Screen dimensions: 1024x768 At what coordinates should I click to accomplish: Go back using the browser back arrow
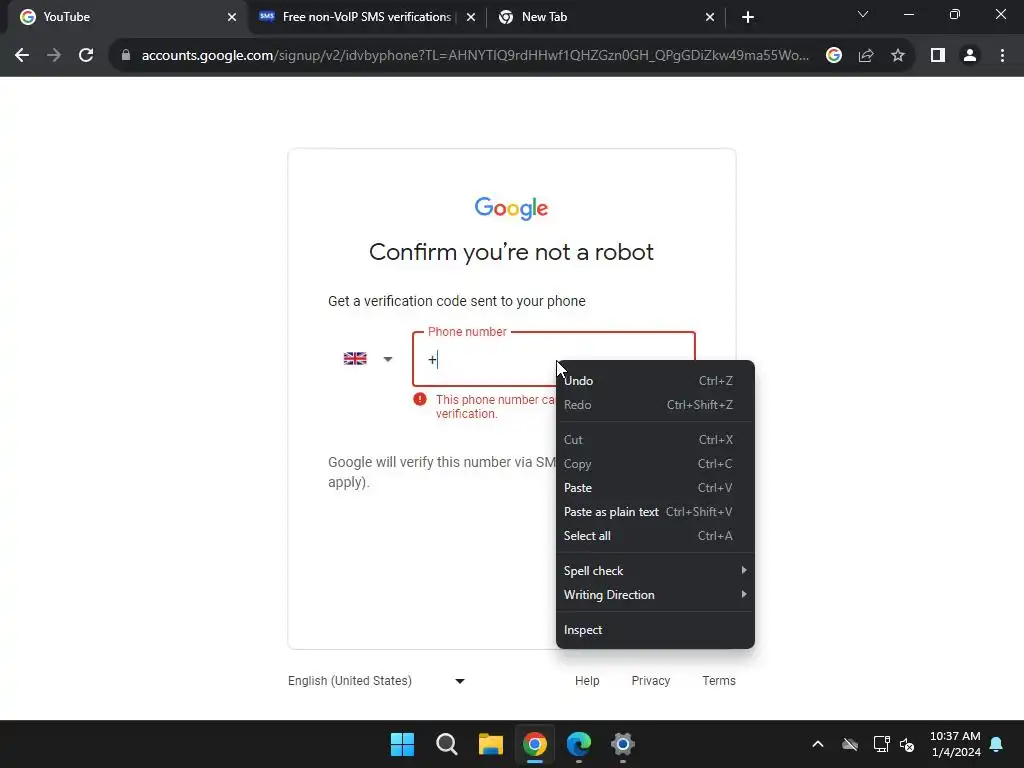22,56
